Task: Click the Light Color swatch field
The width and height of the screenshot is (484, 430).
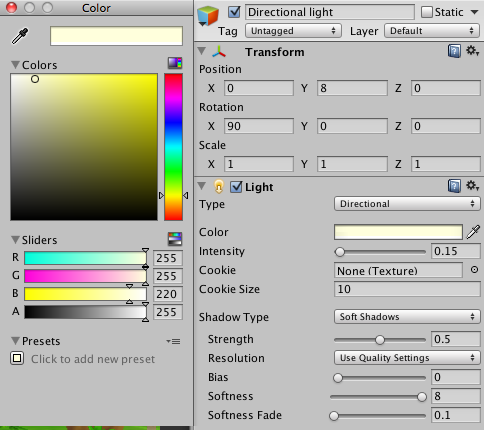Action: click(398, 232)
